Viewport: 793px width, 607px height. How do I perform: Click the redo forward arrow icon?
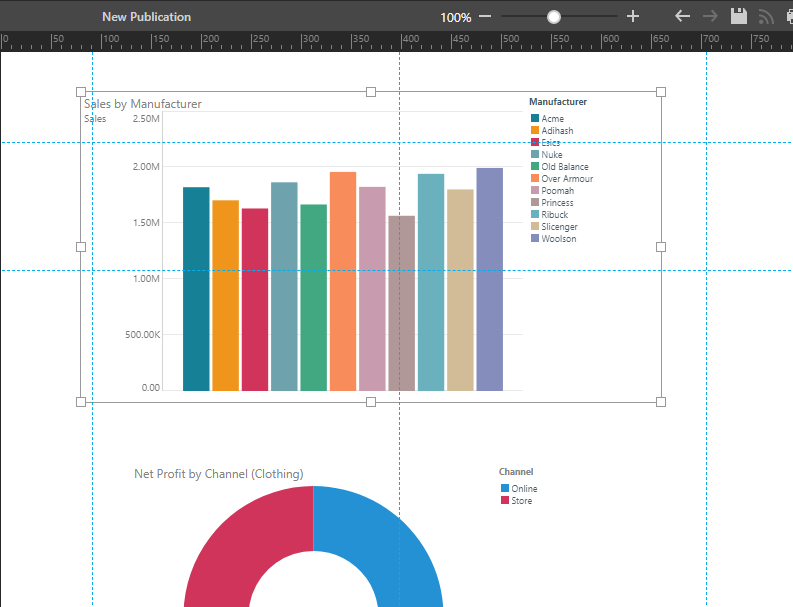coord(710,17)
